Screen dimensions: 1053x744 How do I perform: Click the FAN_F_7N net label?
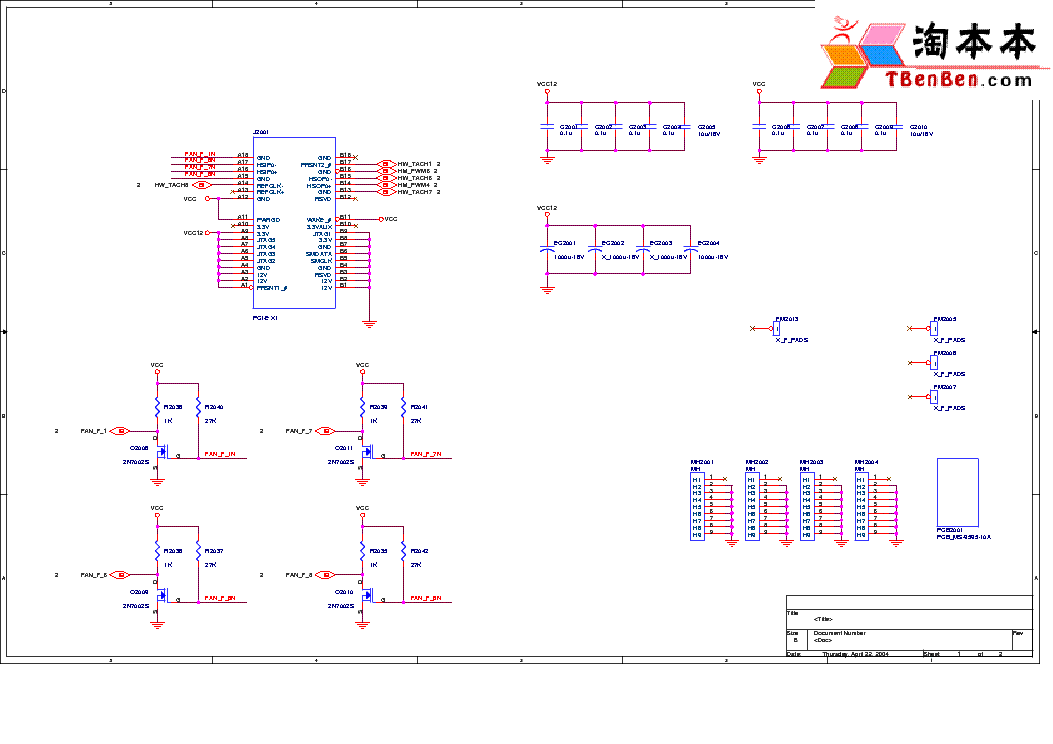click(x=426, y=454)
